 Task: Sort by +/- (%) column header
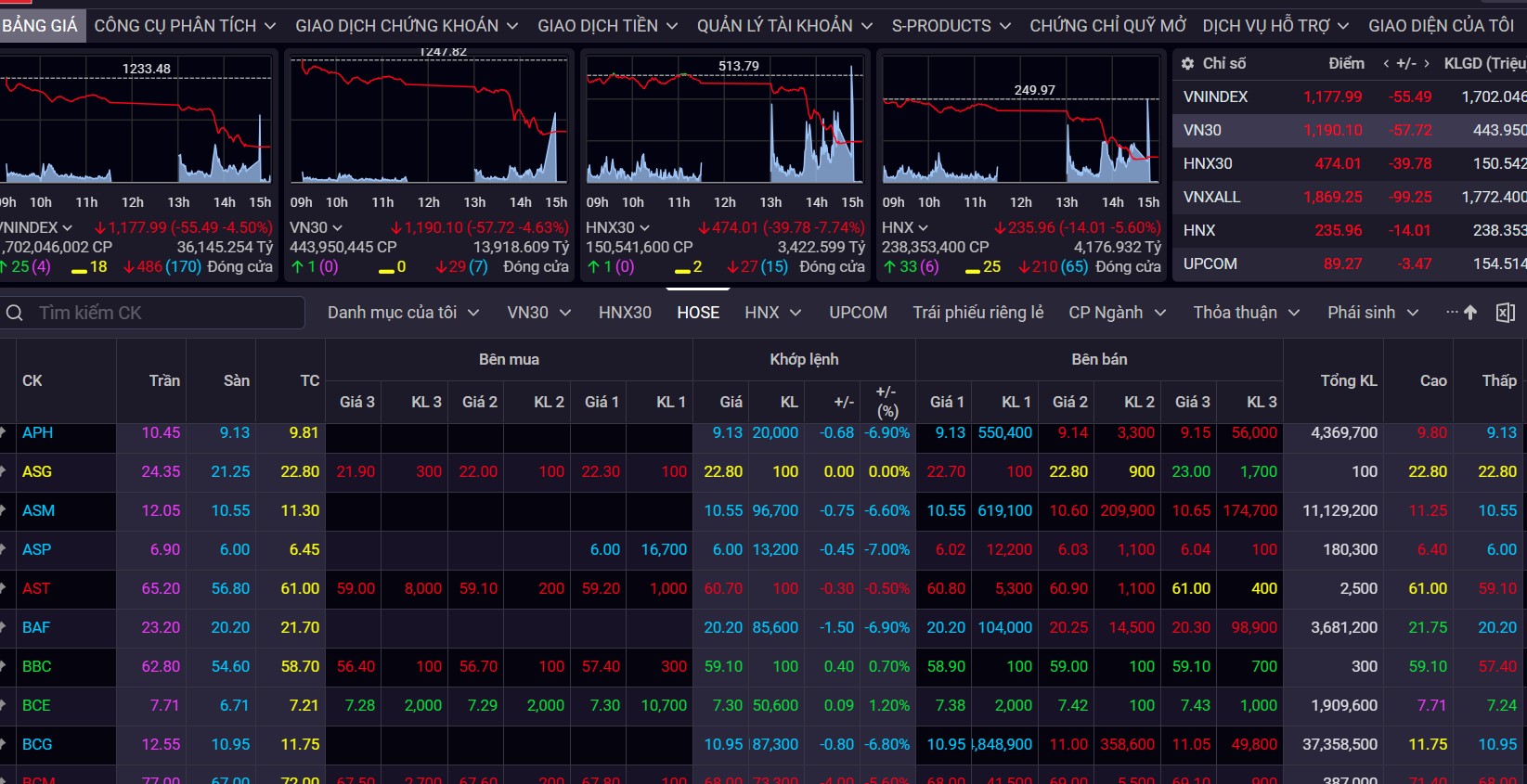coord(887,401)
